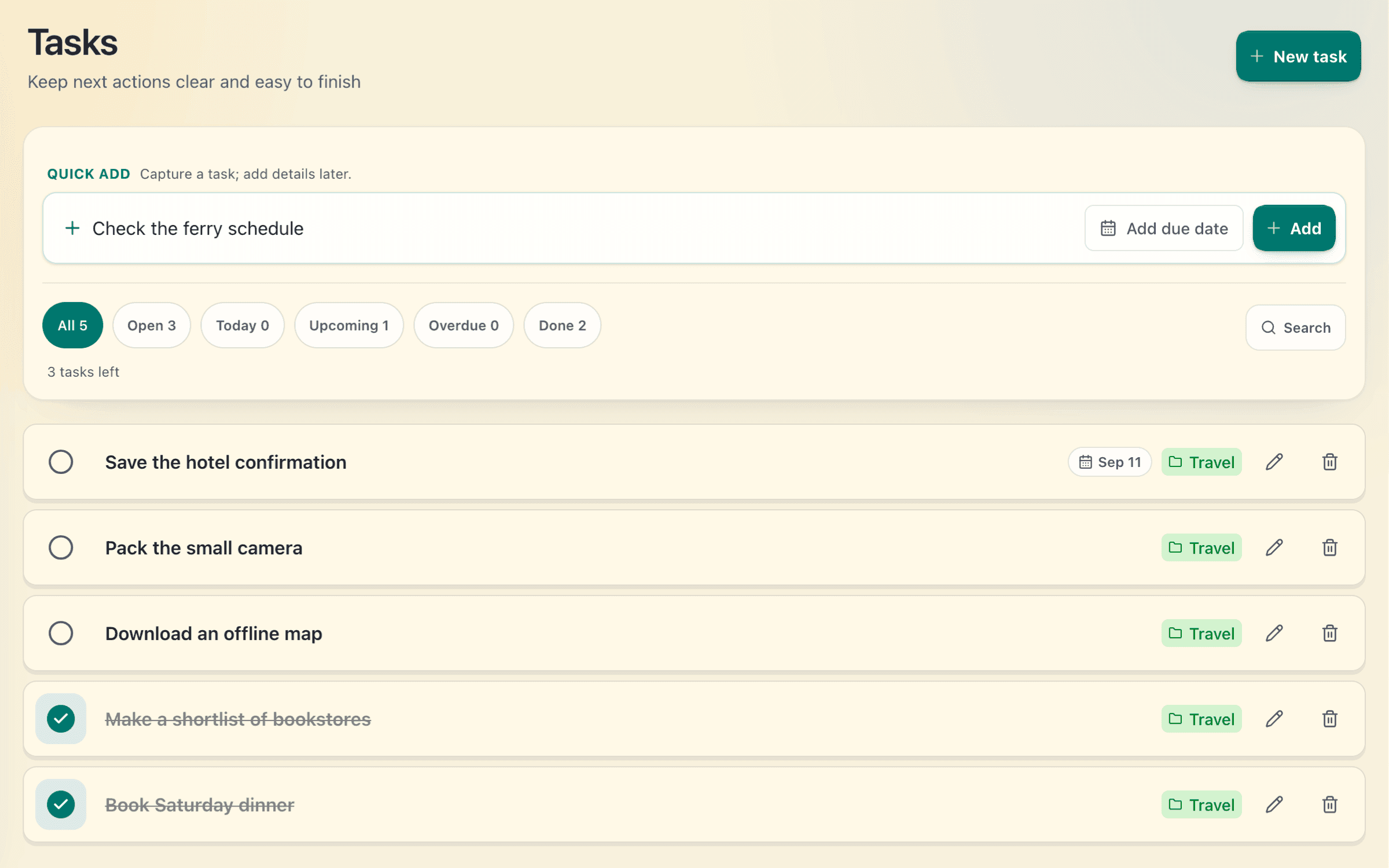
Task: Select the Upcoming 1 filter
Action: (x=349, y=325)
